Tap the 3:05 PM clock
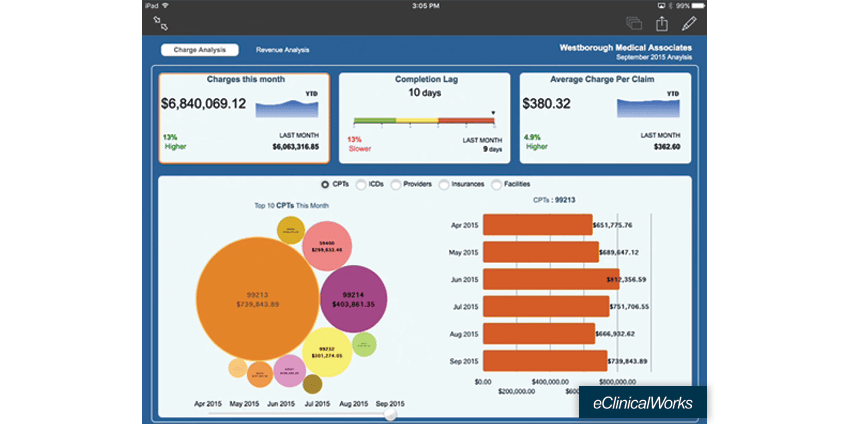Image resolution: width=848 pixels, height=424 pixels. click(x=426, y=5)
